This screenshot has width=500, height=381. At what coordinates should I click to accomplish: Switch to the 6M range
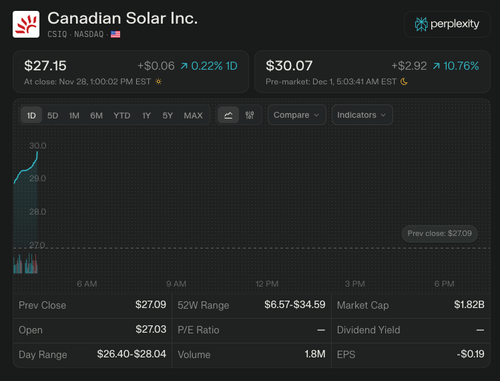coord(96,115)
